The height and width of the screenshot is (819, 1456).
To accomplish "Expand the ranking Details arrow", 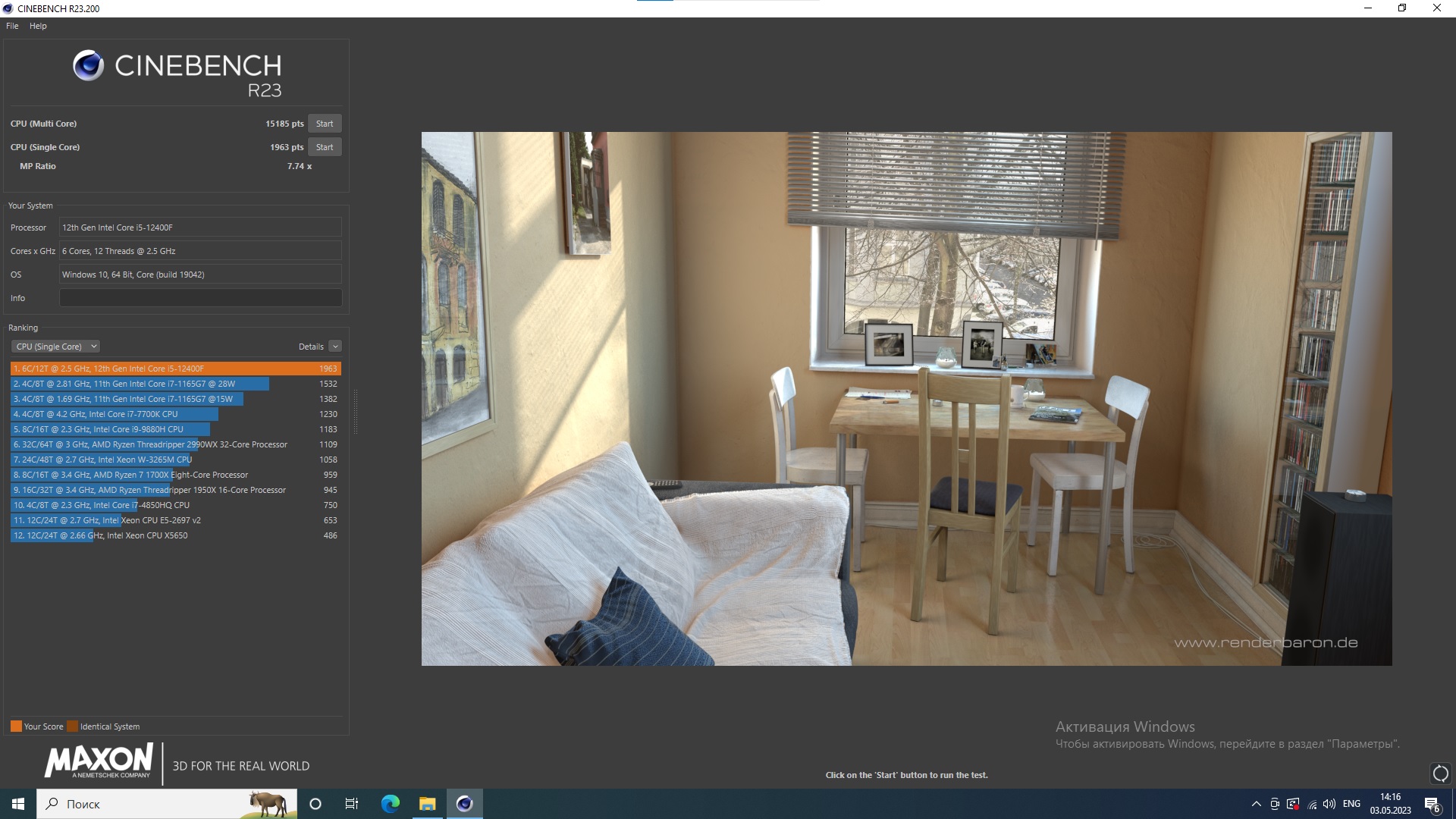I will tap(335, 347).
